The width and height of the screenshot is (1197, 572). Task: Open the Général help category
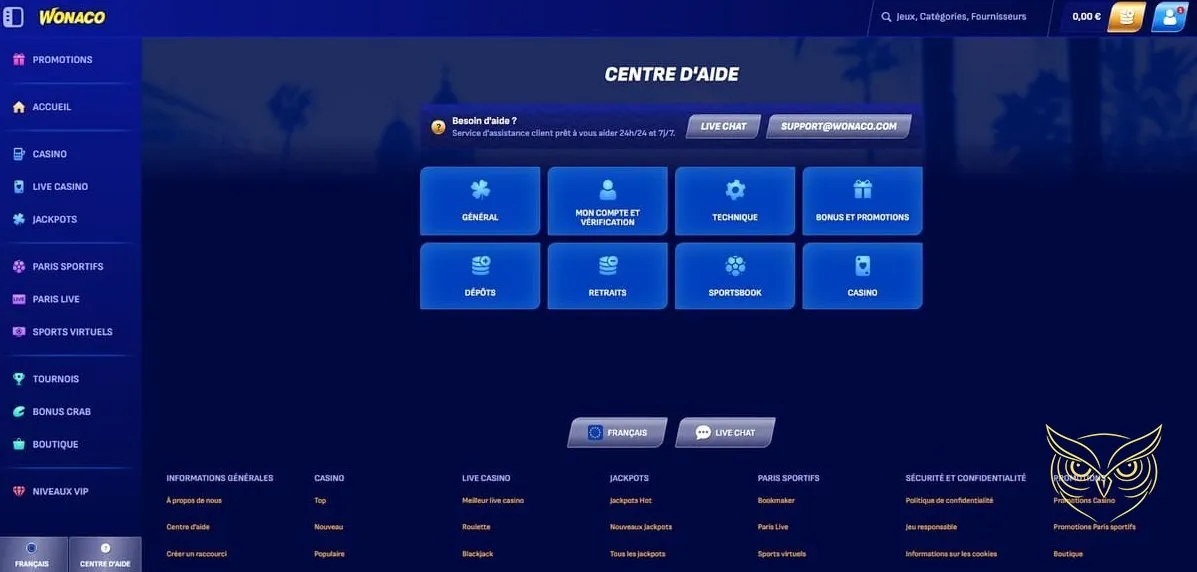point(480,201)
